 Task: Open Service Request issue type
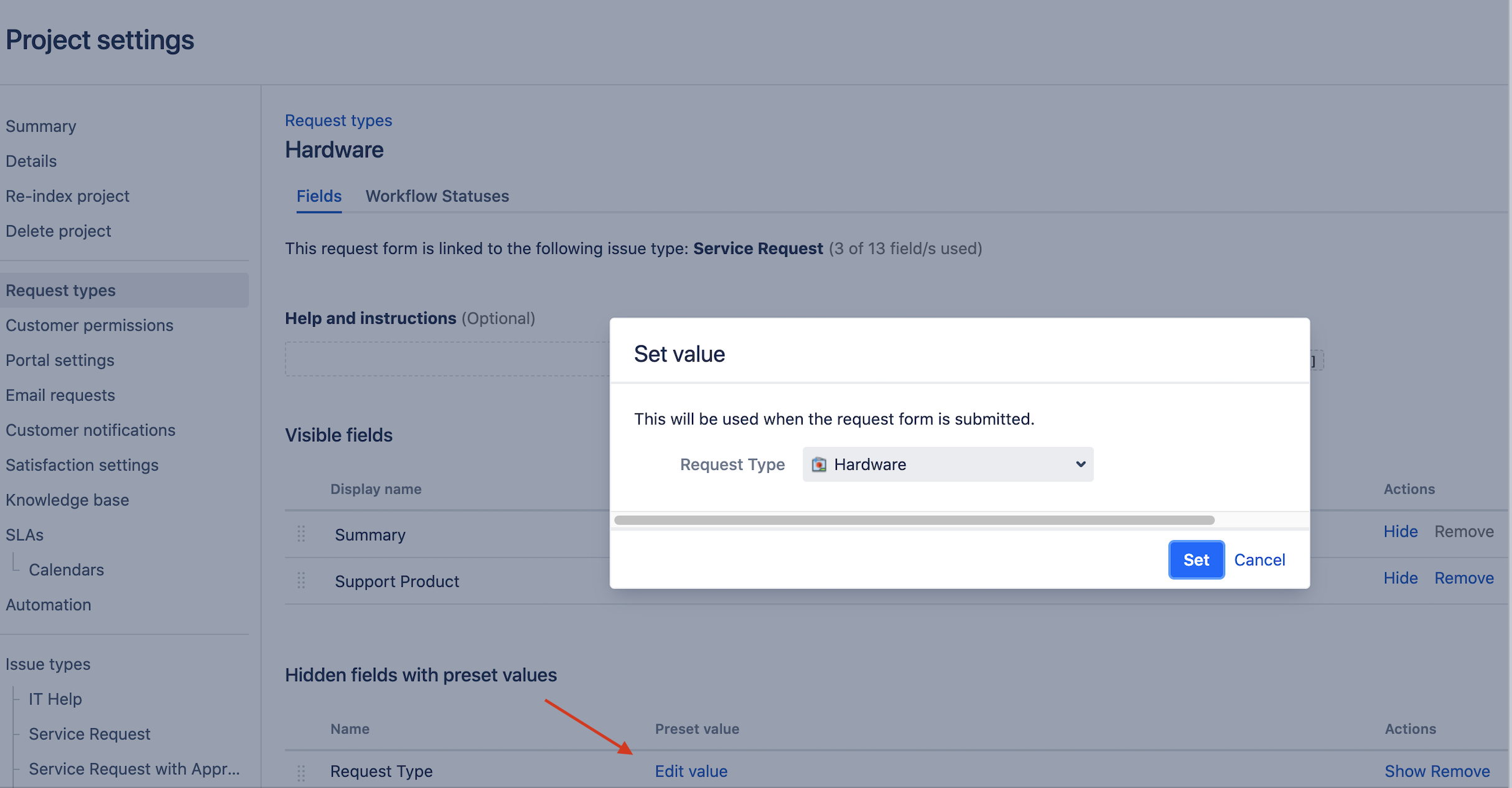(x=90, y=734)
